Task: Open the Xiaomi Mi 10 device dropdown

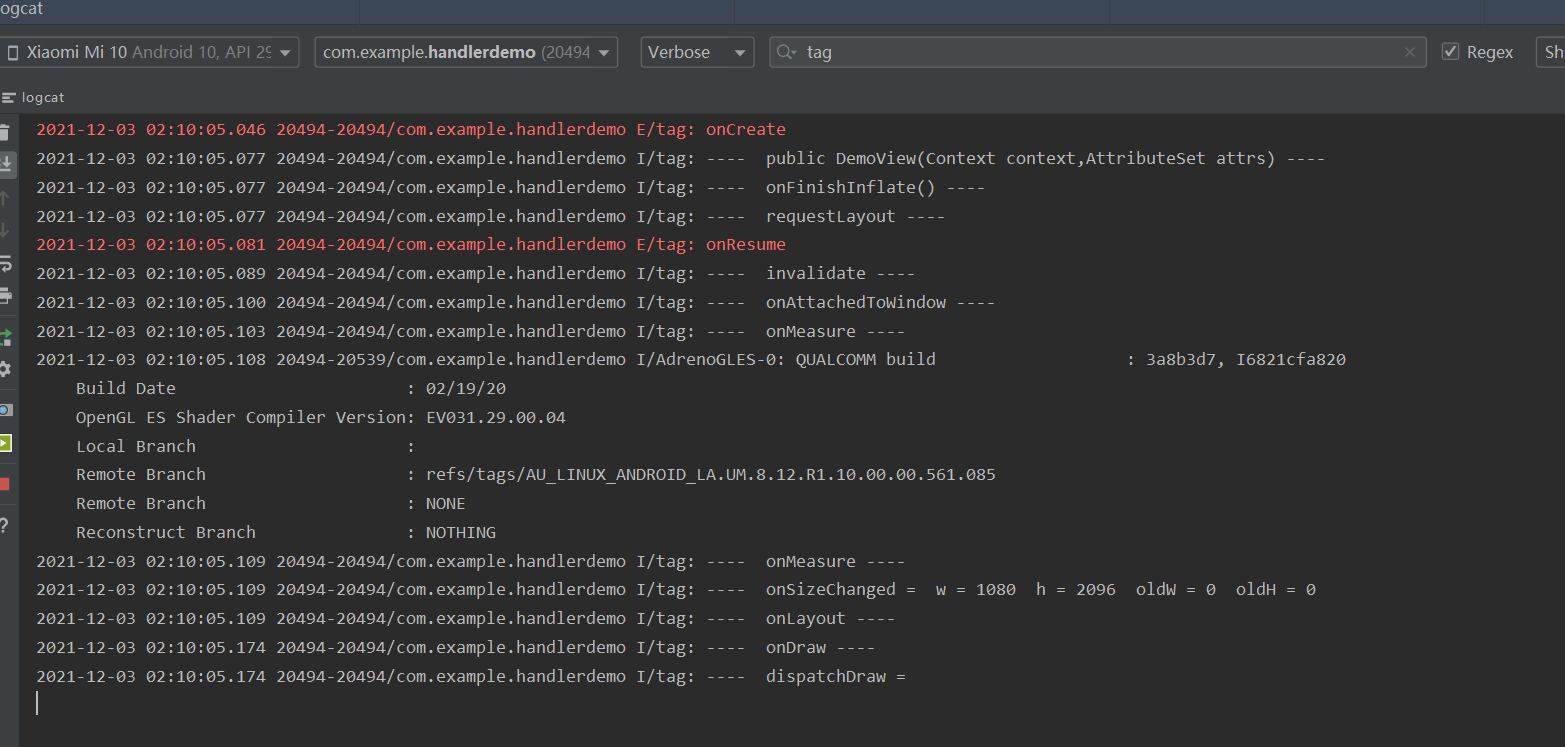Action: pos(149,52)
